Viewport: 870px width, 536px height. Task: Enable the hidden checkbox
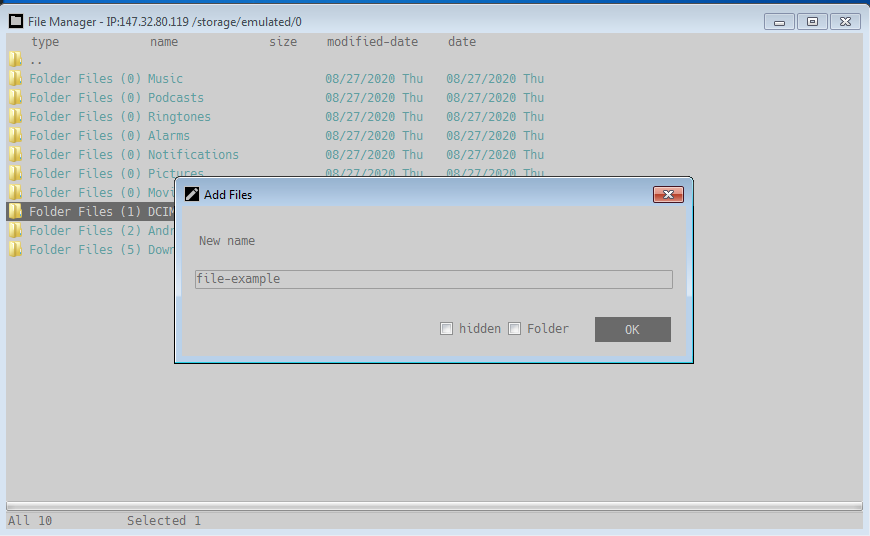(446, 328)
